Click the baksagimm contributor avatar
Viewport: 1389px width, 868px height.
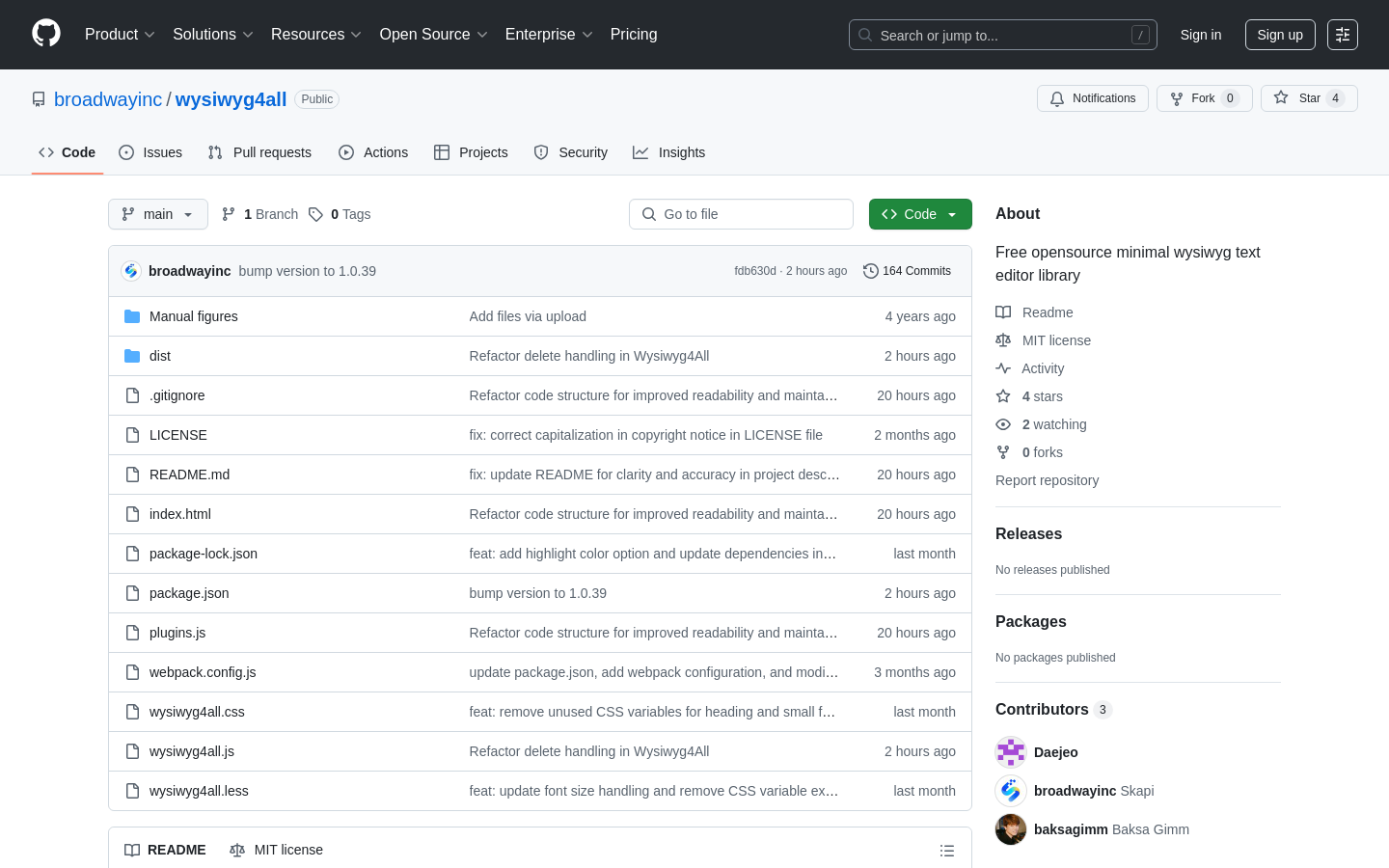pyautogui.click(x=1011, y=829)
